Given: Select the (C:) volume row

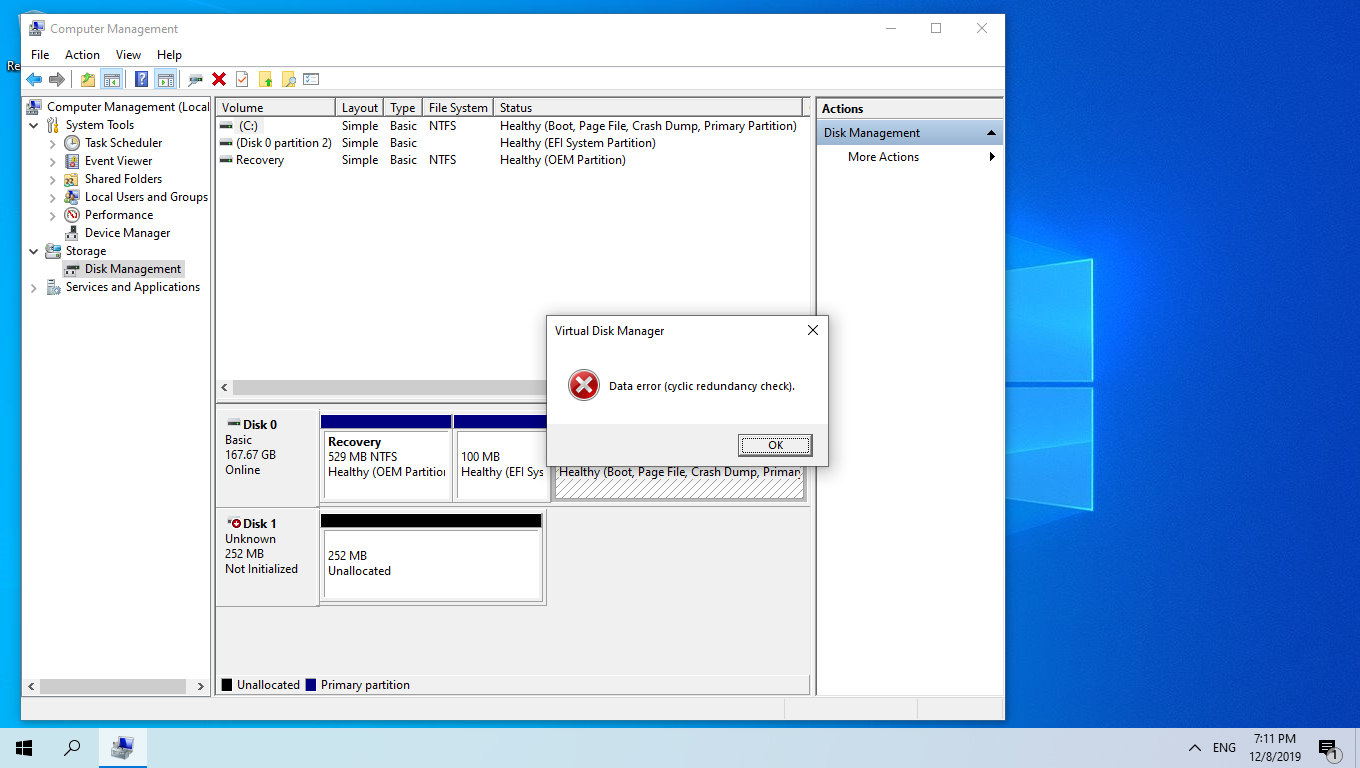Looking at the screenshot, I should pyautogui.click(x=510, y=126).
